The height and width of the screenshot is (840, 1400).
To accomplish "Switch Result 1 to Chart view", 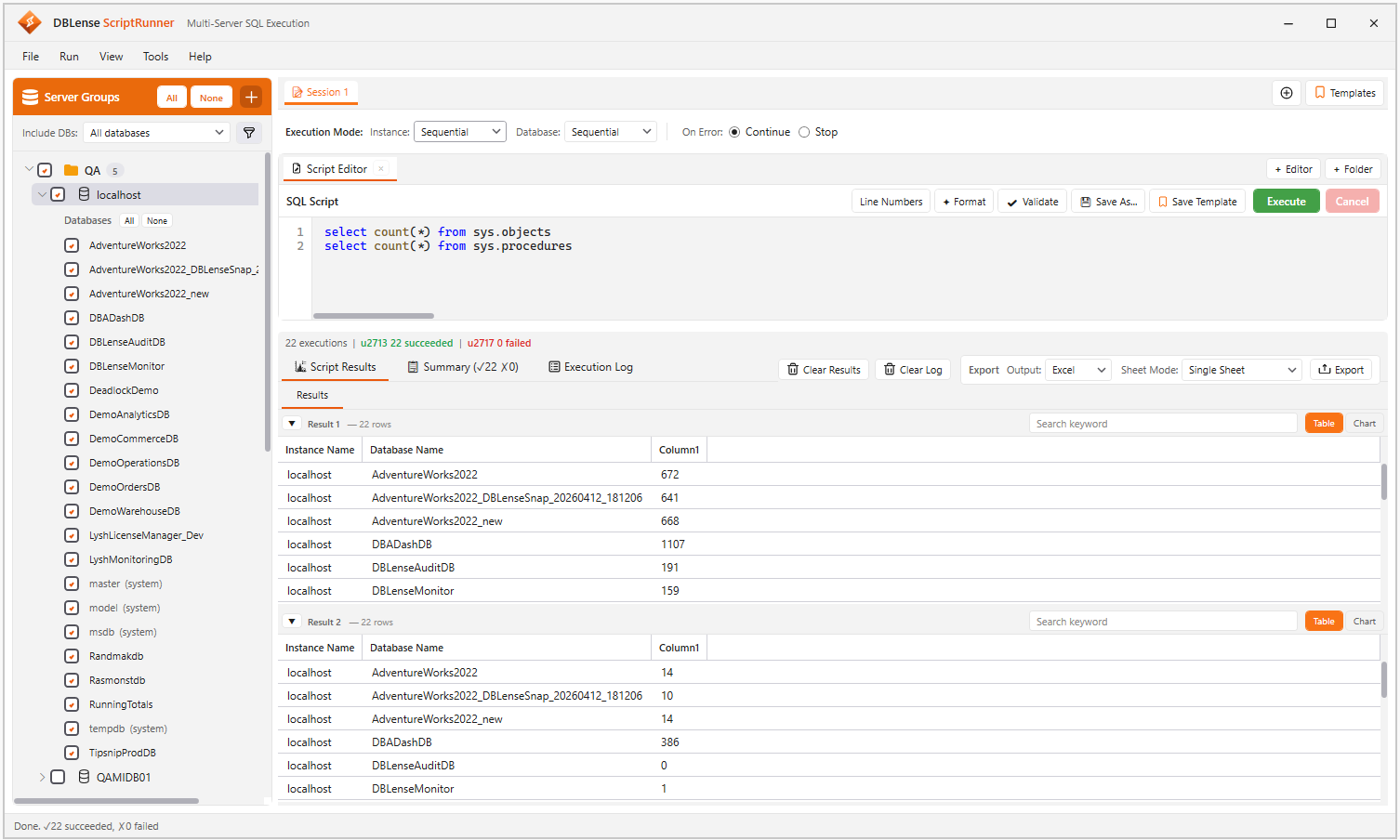I will click(1364, 424).
